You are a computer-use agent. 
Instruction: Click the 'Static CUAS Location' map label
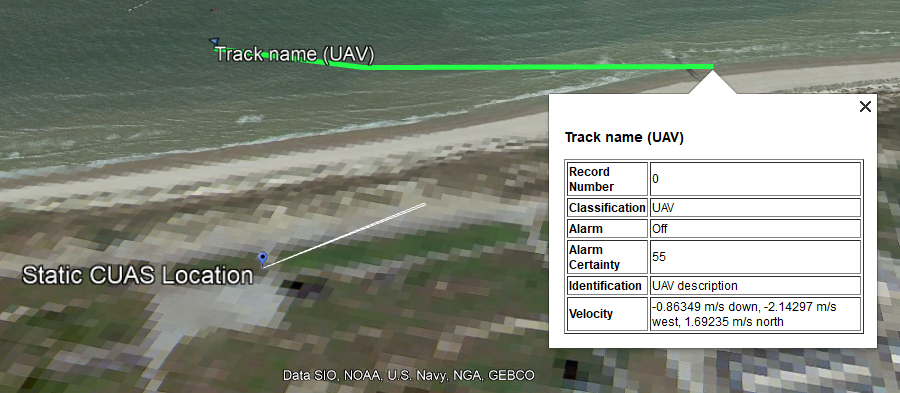138,276
